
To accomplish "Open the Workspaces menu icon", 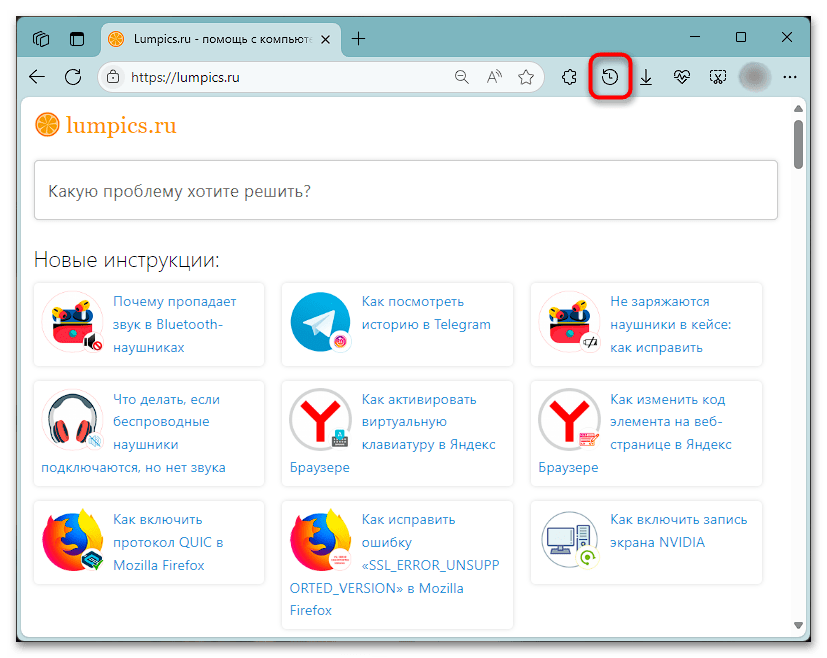I will pyautogui.click(x=41, y=39).
